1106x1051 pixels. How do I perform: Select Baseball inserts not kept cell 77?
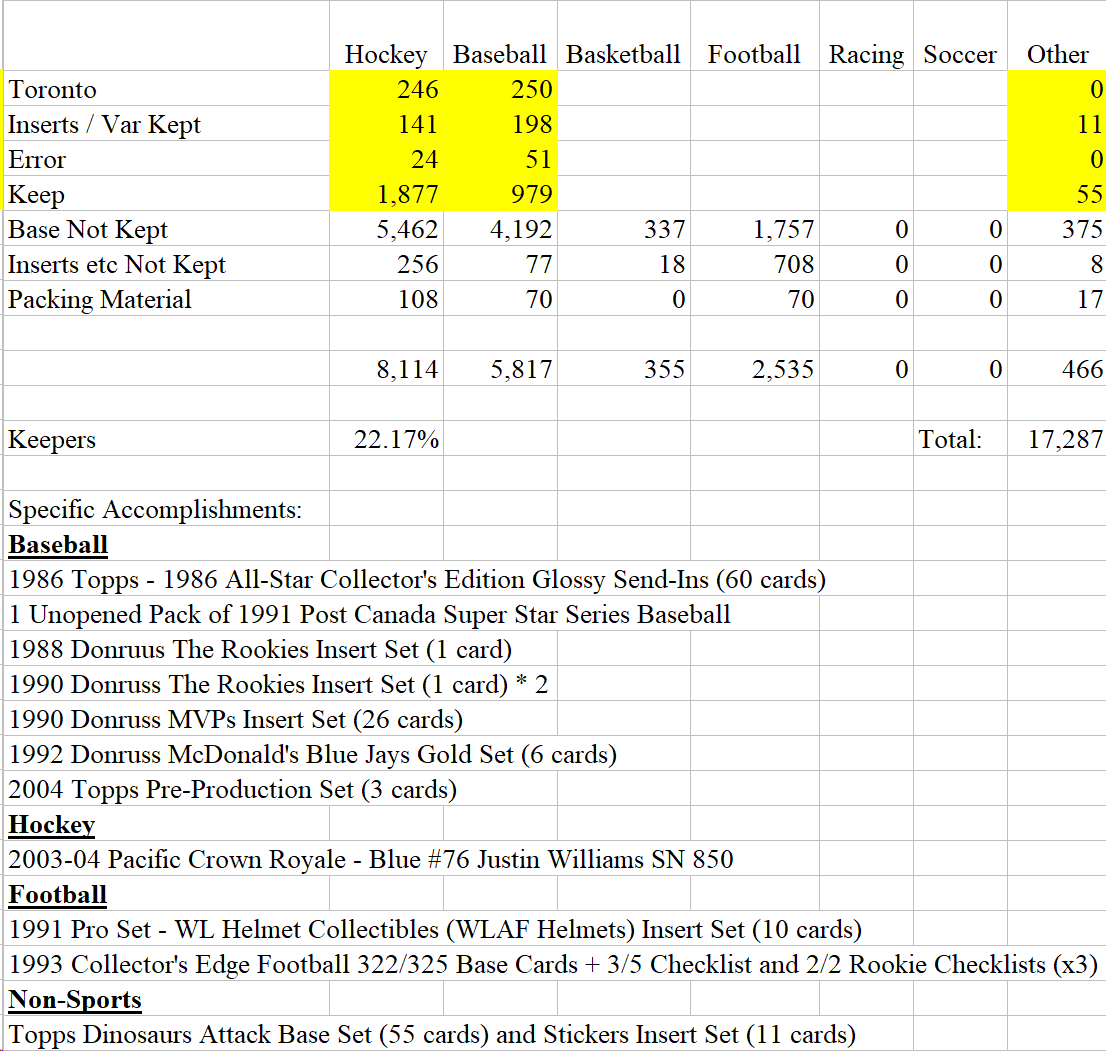pos(500,264)
